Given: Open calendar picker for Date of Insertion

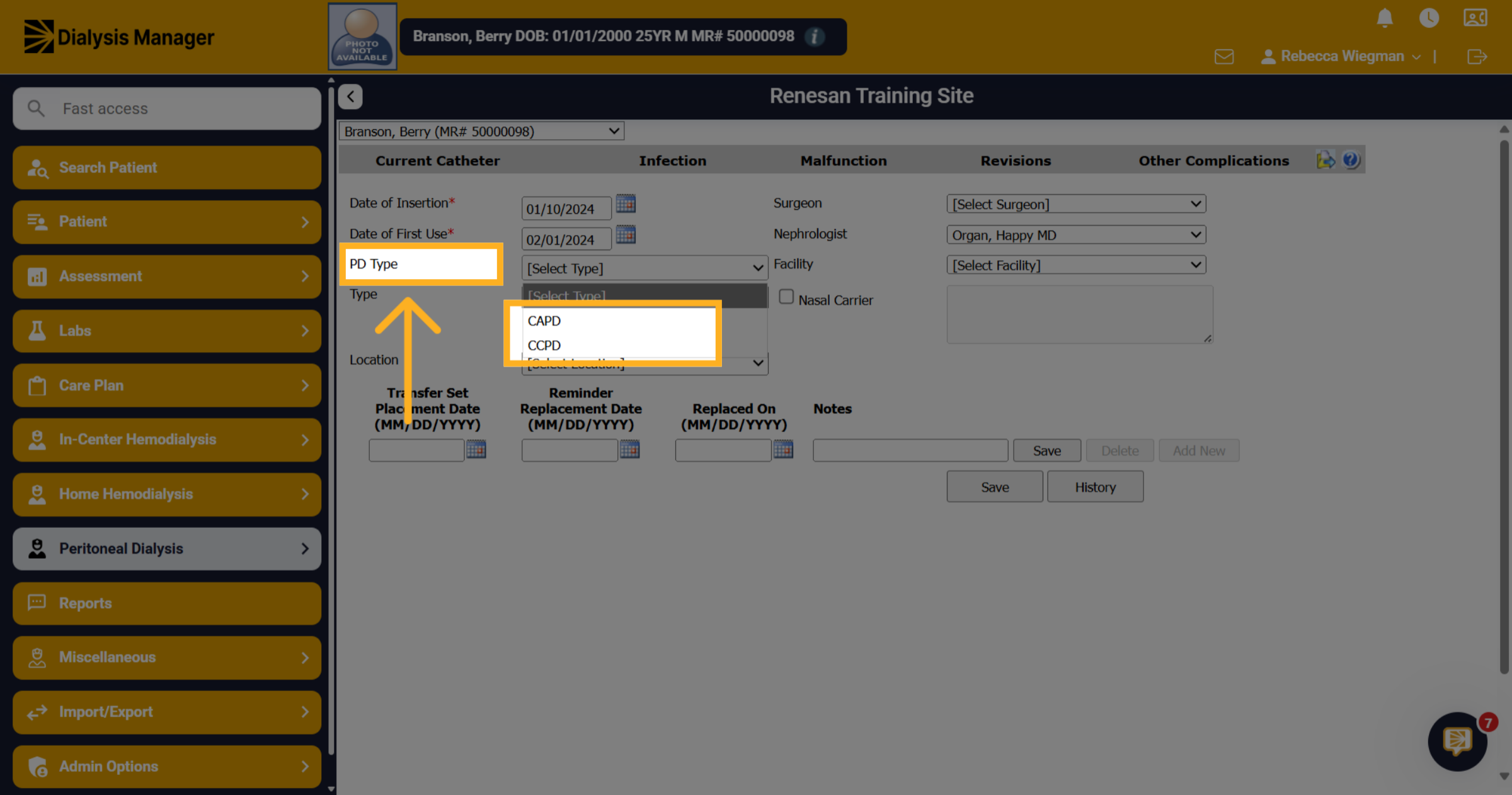Looking at the screenshot, I should [626, 203].
